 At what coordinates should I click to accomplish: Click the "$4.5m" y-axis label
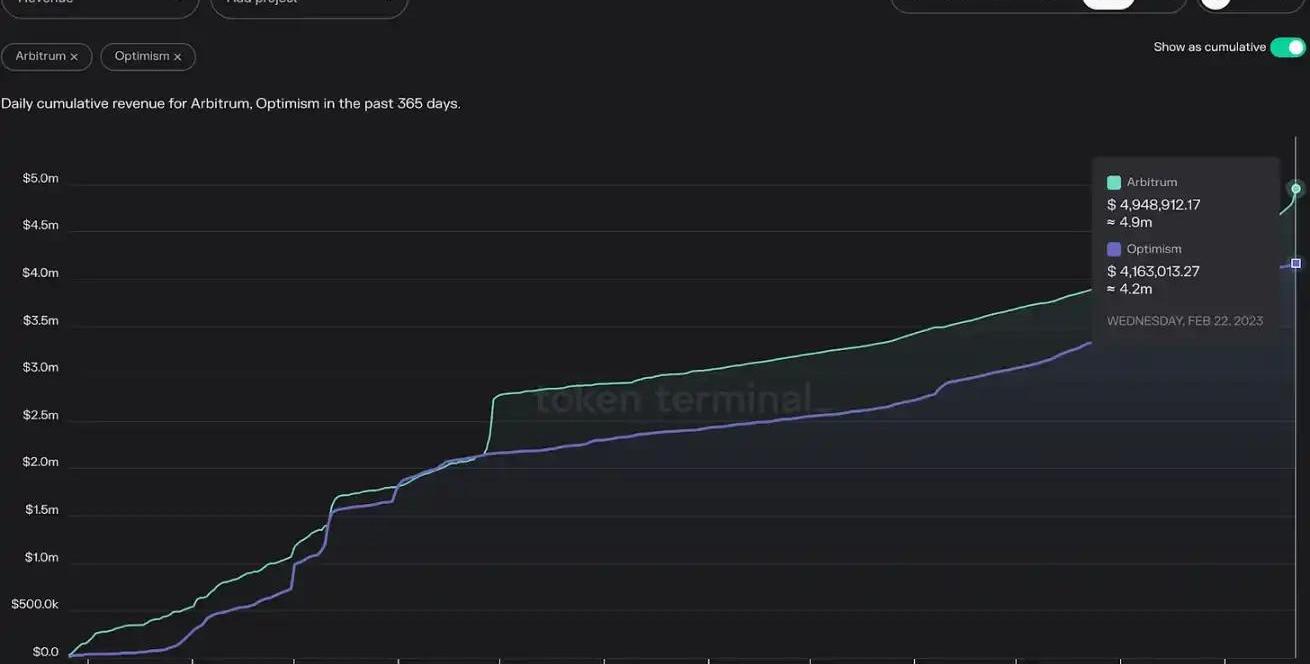pos(41,225)
